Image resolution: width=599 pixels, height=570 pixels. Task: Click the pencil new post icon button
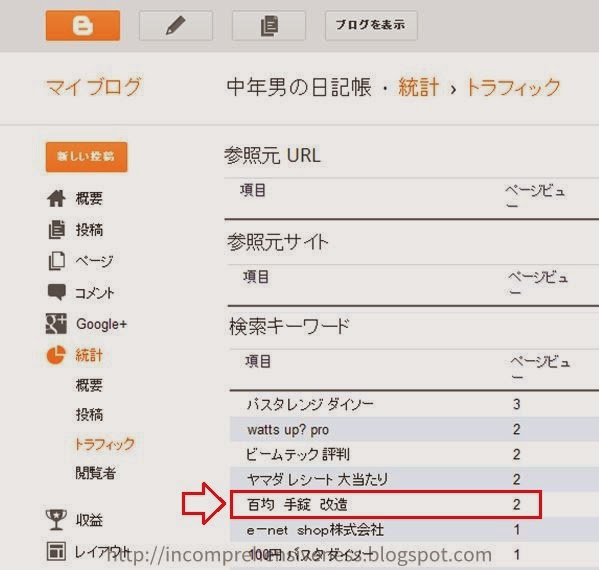pyautogui.click(x=176, y=26)
